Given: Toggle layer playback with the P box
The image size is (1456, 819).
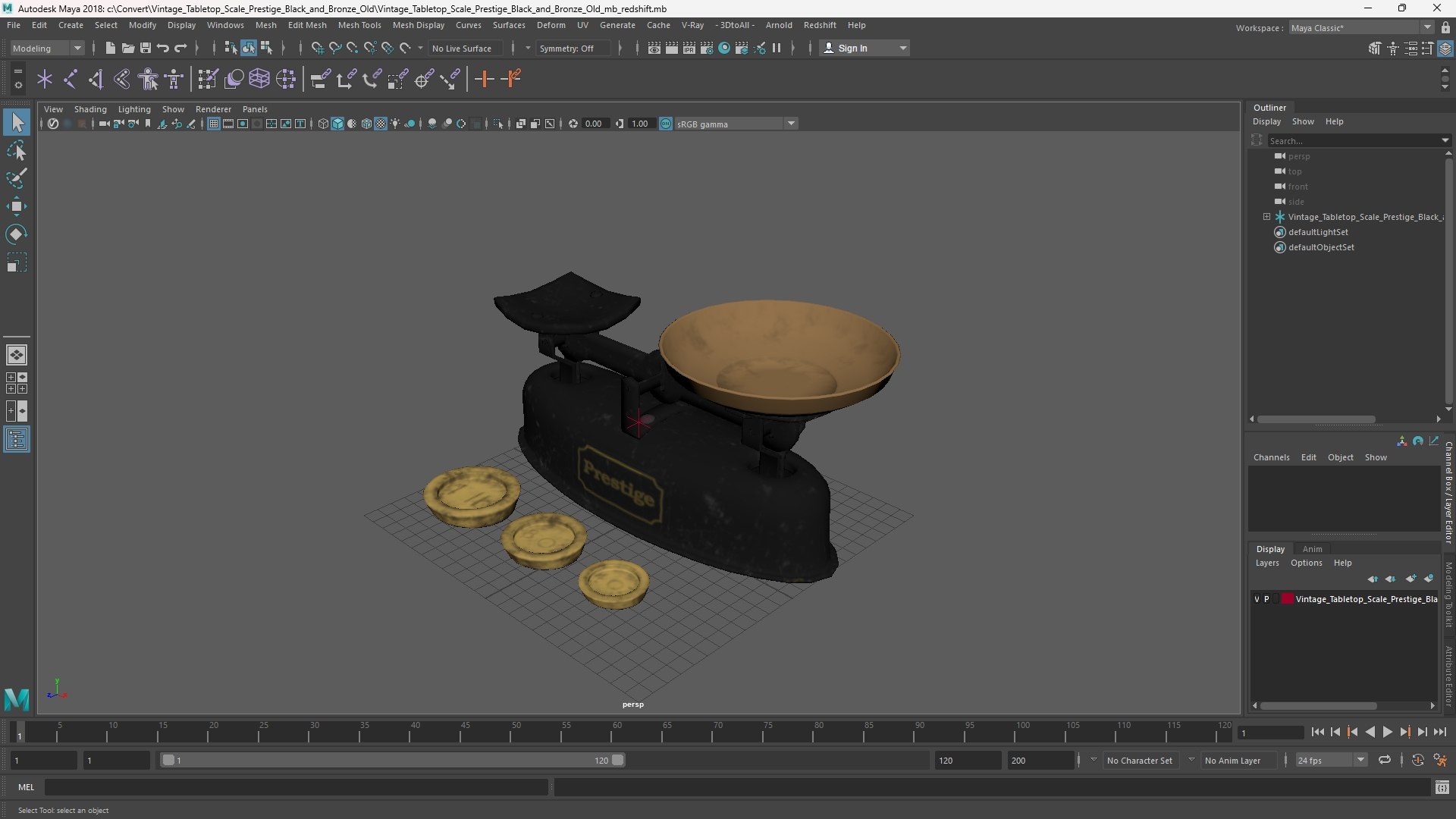Looking at the screenshot, I should pos(1266,599).
